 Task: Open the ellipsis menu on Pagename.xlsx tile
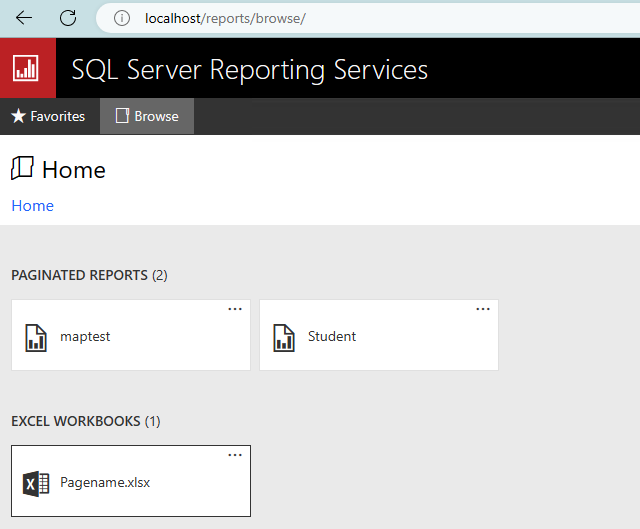coord(235,455)
